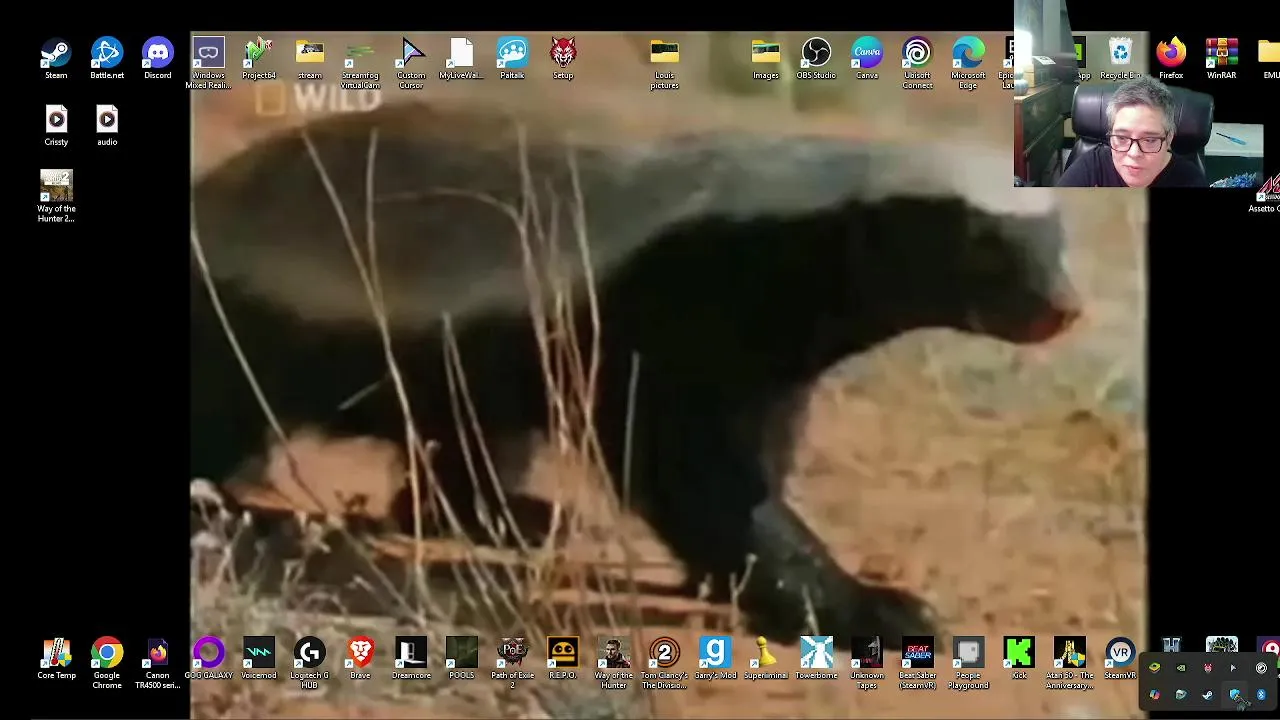The width and height of the screenshot is (1280, 720).
Task: Select the stream folder icon
Action: tap(310, 58)
